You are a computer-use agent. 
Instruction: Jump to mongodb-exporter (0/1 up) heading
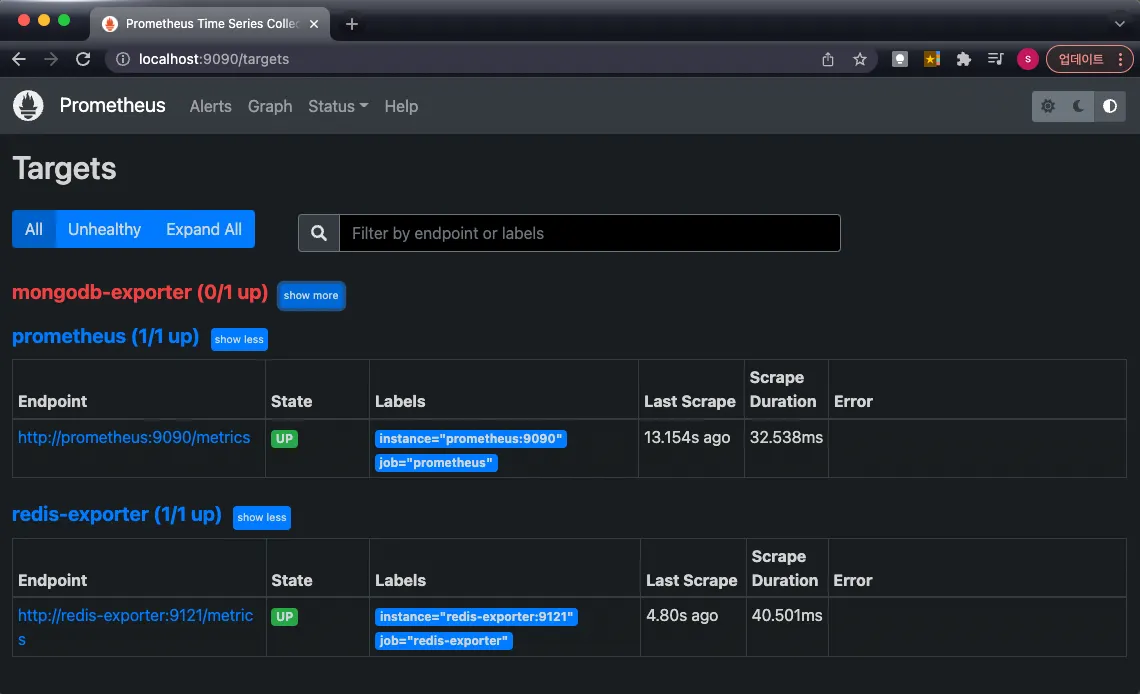(x=140, y=292)
